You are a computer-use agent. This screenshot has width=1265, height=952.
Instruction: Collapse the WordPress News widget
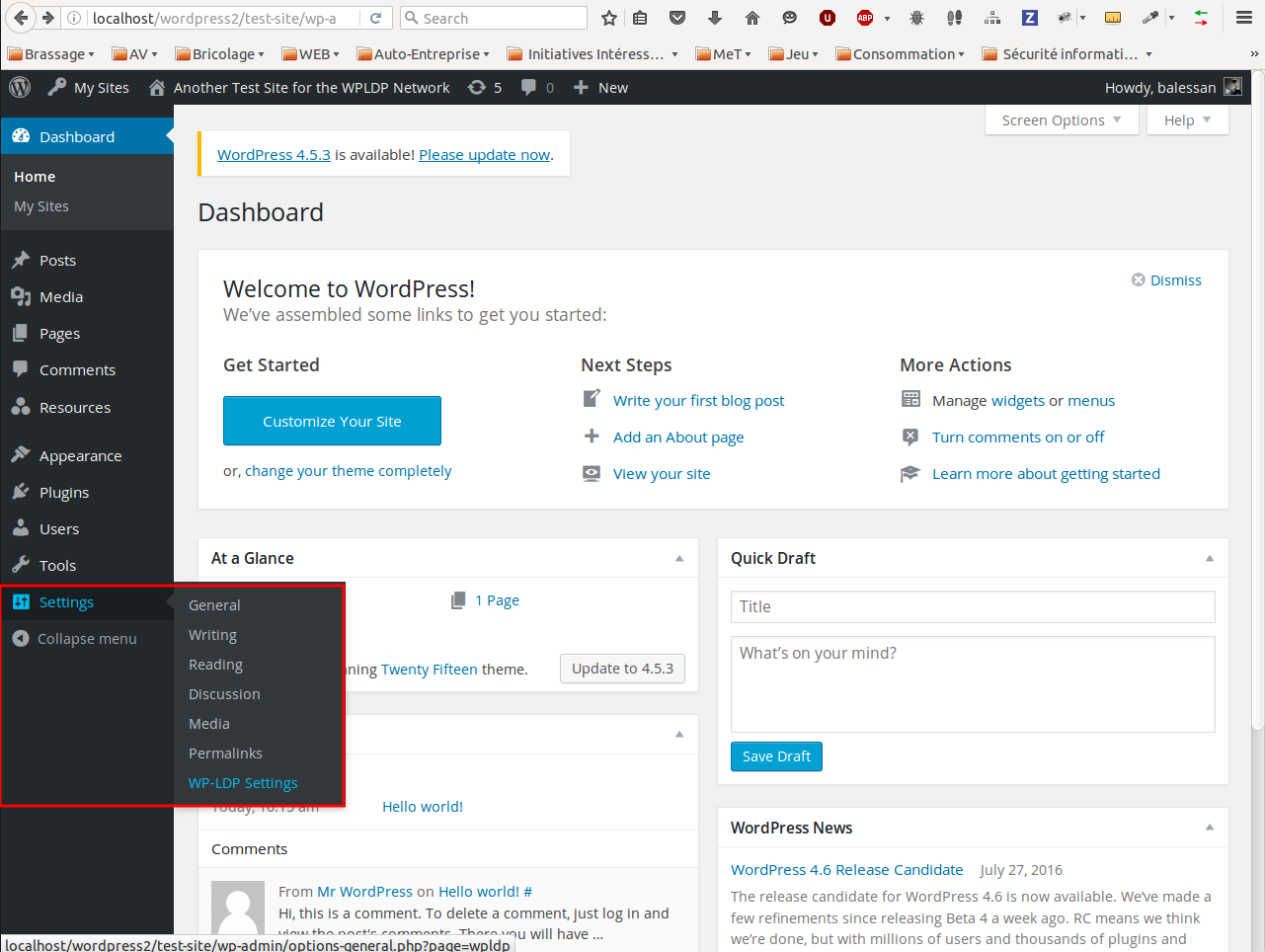tap(1210, 828)
